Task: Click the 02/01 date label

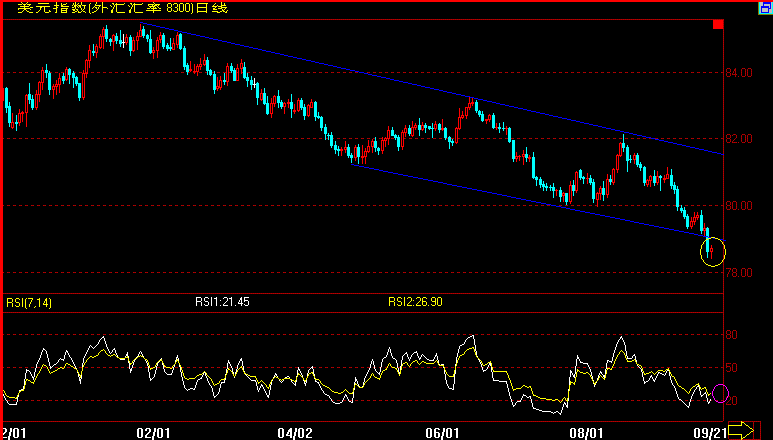Action: pyautogui.click(x=153, y=433)
